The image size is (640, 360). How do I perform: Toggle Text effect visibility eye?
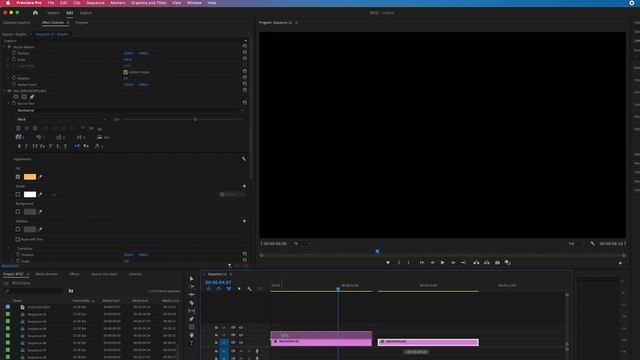point(9,91)
